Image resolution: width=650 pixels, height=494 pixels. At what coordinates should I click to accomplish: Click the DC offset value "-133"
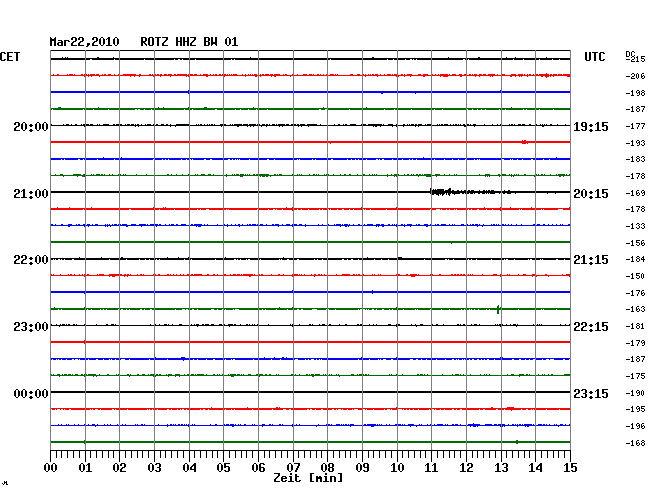[635, 226]
